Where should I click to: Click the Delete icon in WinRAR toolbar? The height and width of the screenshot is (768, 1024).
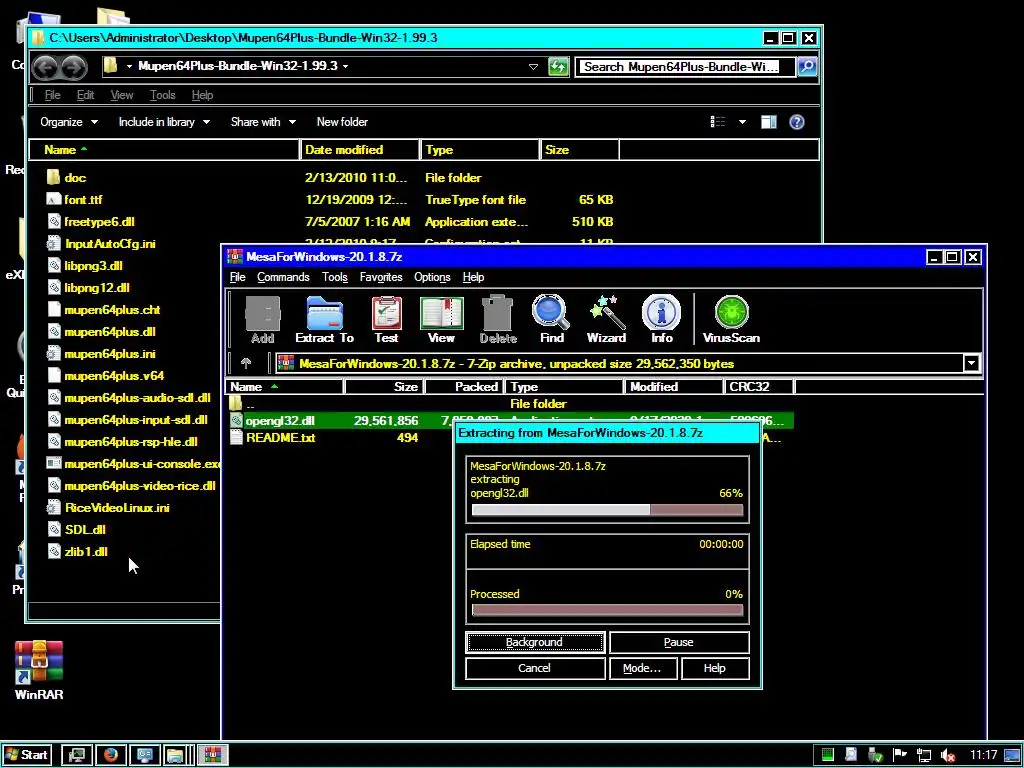coord(498,319)
